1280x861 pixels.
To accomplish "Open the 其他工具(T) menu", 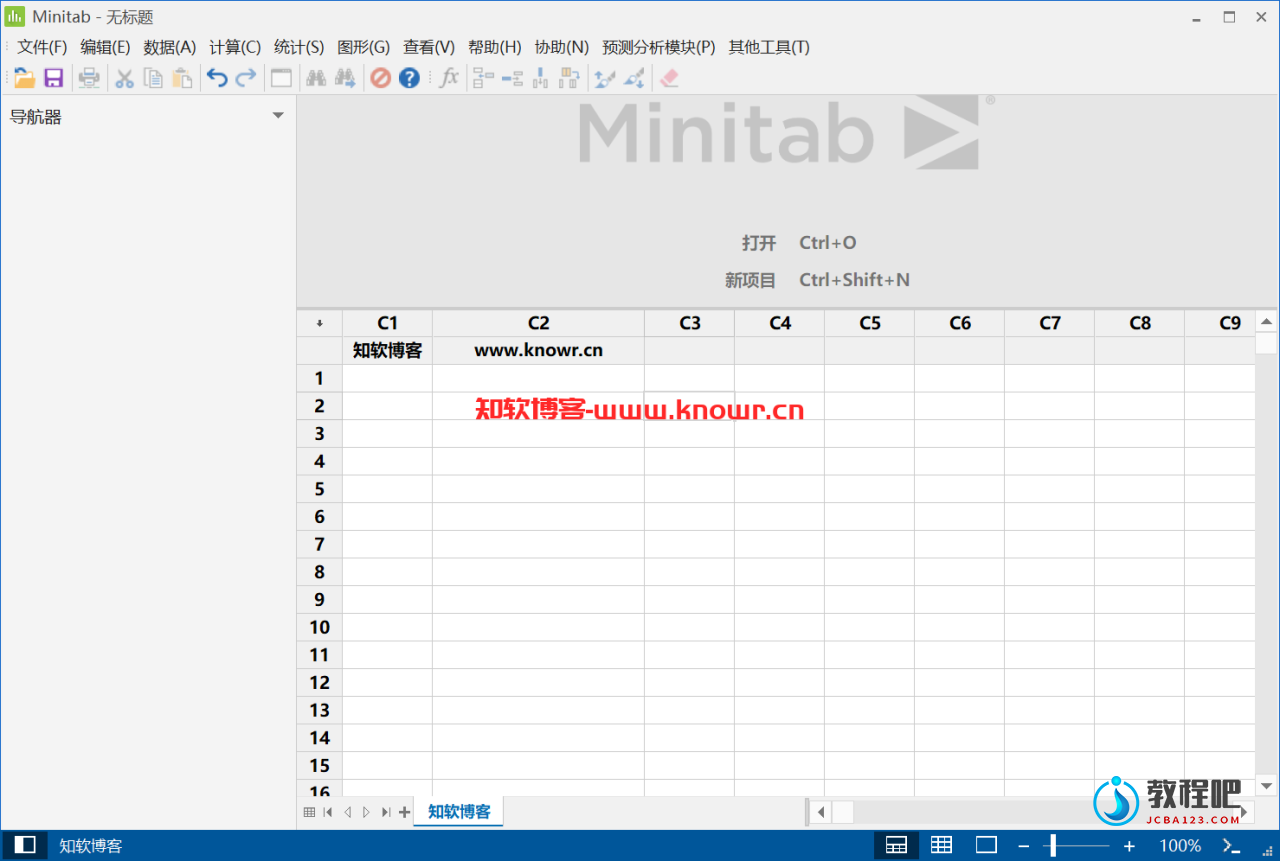I will pos(769,47).
